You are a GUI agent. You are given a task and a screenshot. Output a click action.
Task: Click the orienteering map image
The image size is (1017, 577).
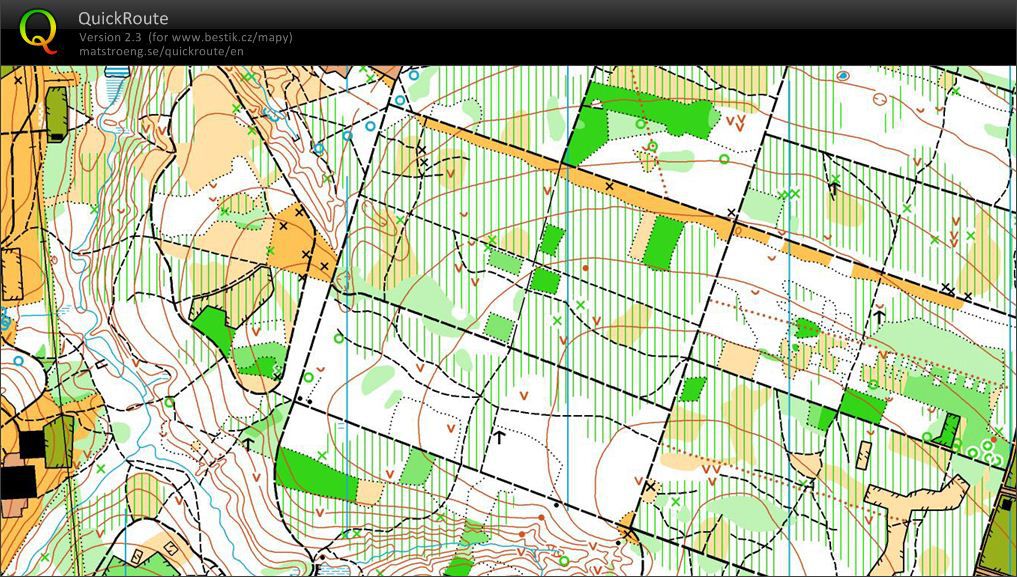[x=508, y=320]
